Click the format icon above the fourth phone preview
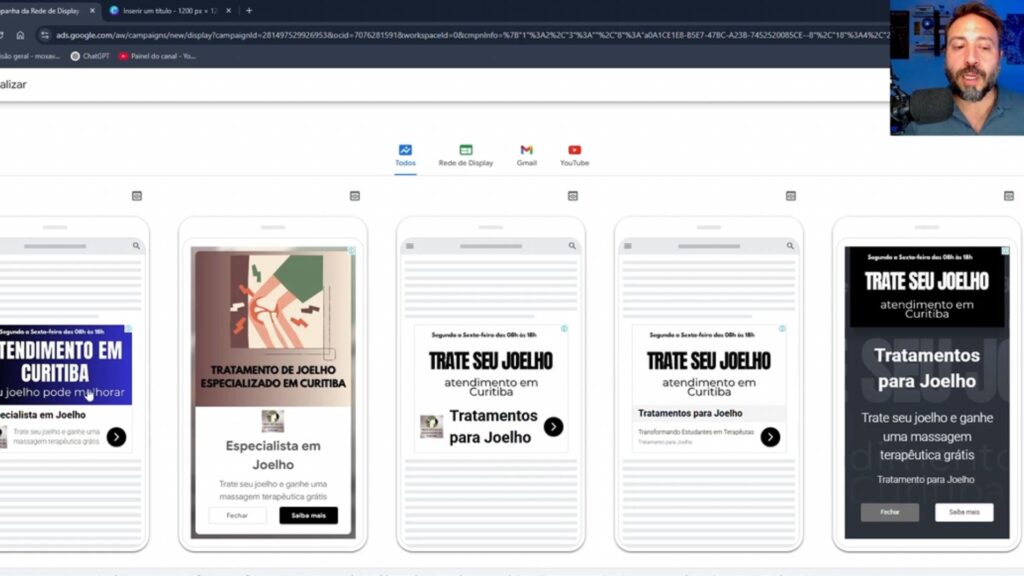Viewport: 1024px width, 576px height. (791, 196)
